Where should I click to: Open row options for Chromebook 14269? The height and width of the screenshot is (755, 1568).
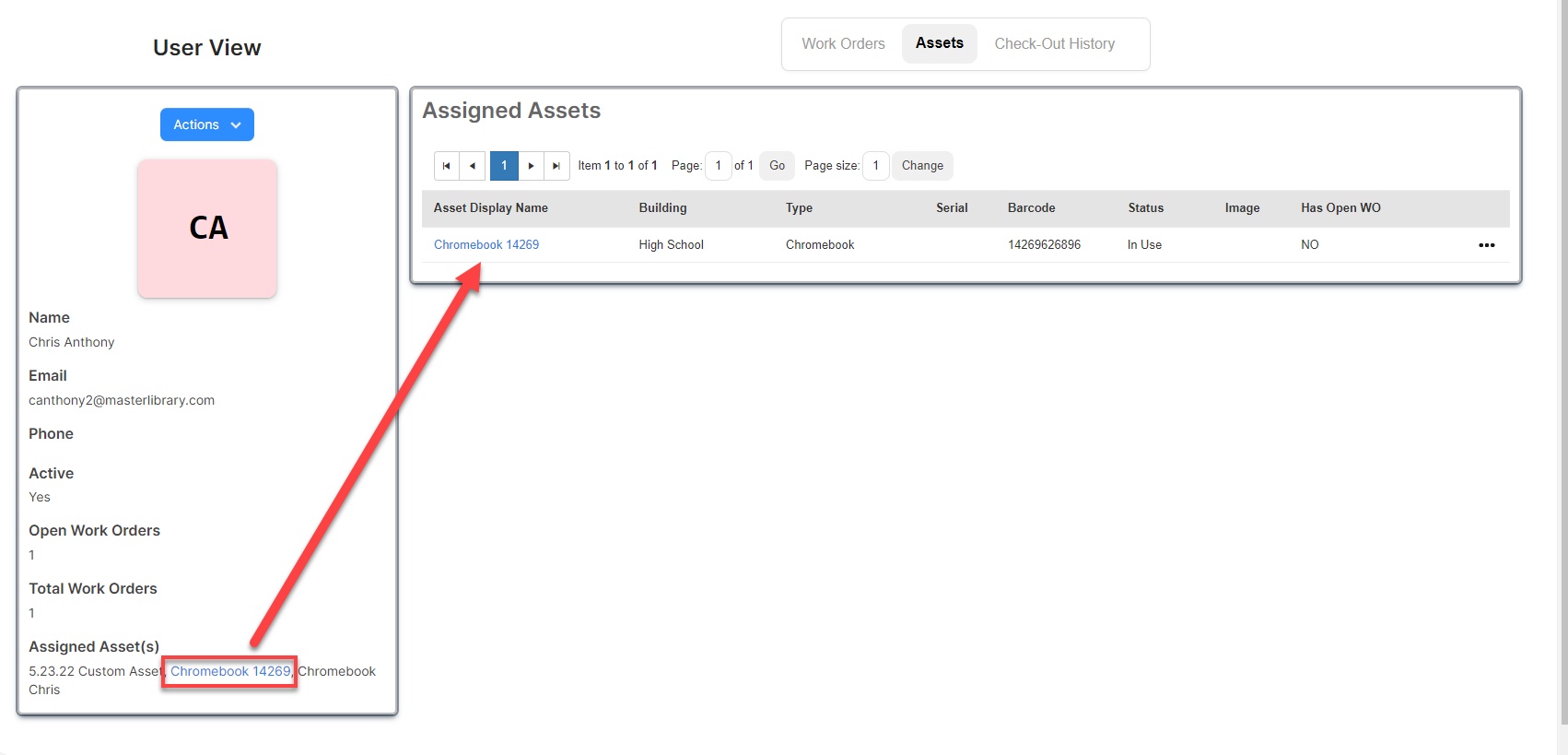pyautogui.click(x=1486, y=245)
